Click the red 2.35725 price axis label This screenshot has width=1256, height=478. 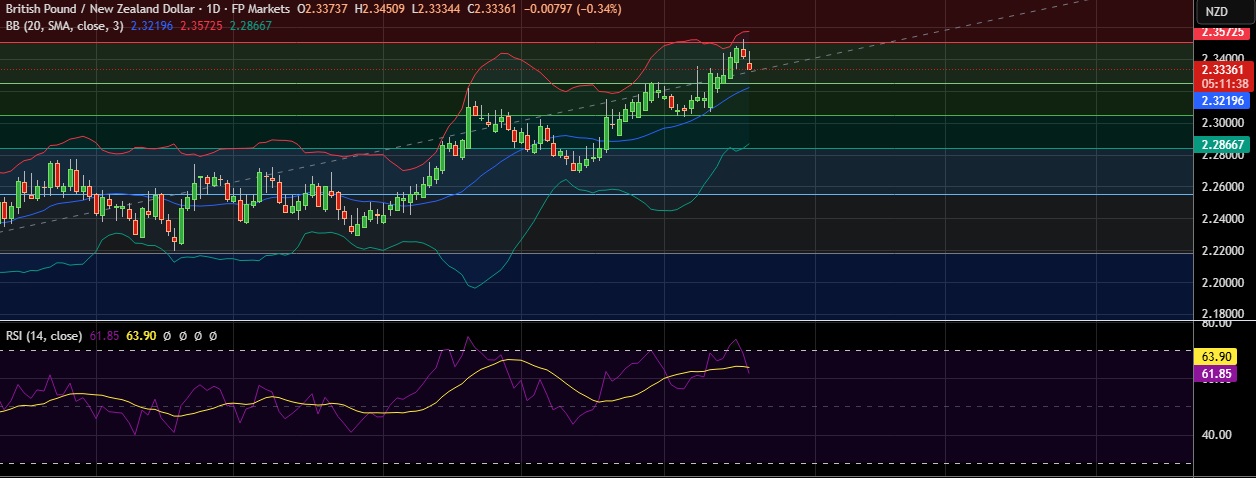point(1224,33)
